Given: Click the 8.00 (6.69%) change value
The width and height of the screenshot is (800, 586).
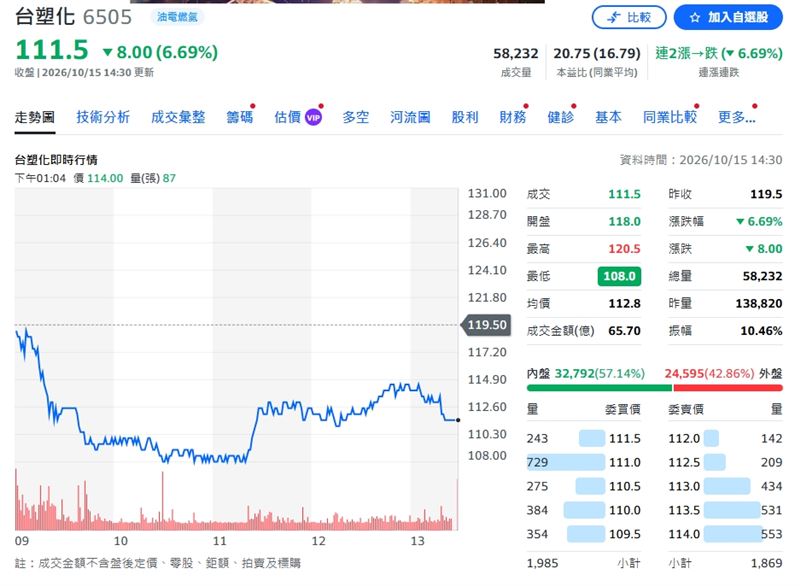Looking at the screenshot, I should (161, 52).
